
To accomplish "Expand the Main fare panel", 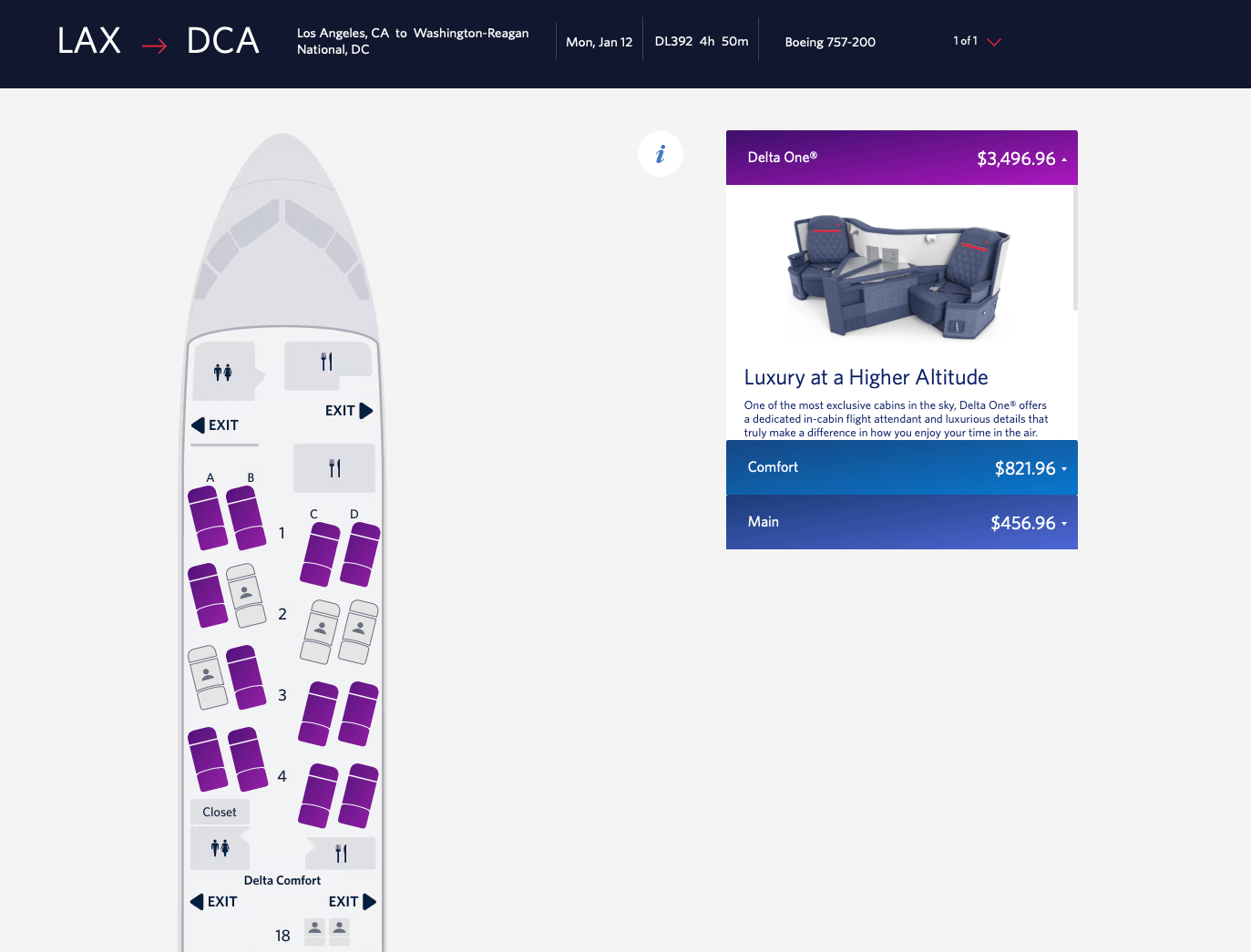I will (x=901, y=522).
